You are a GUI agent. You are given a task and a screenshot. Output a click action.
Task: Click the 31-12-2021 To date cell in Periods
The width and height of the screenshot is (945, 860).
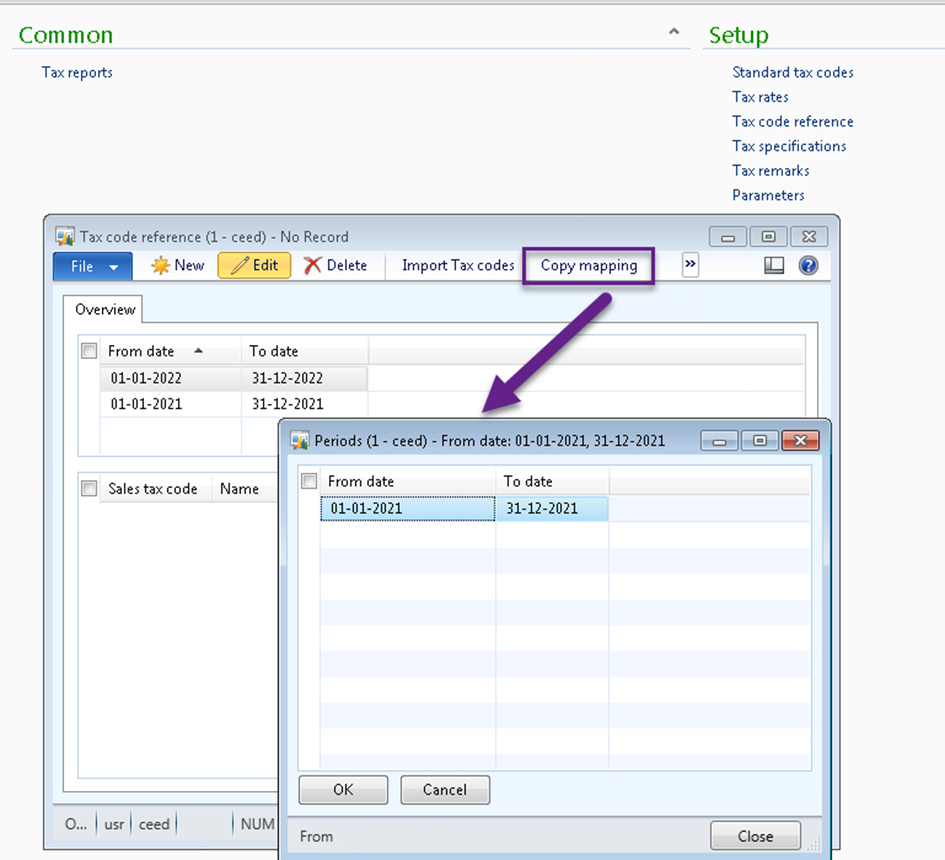pyautogui.click(x=552, y=508)
